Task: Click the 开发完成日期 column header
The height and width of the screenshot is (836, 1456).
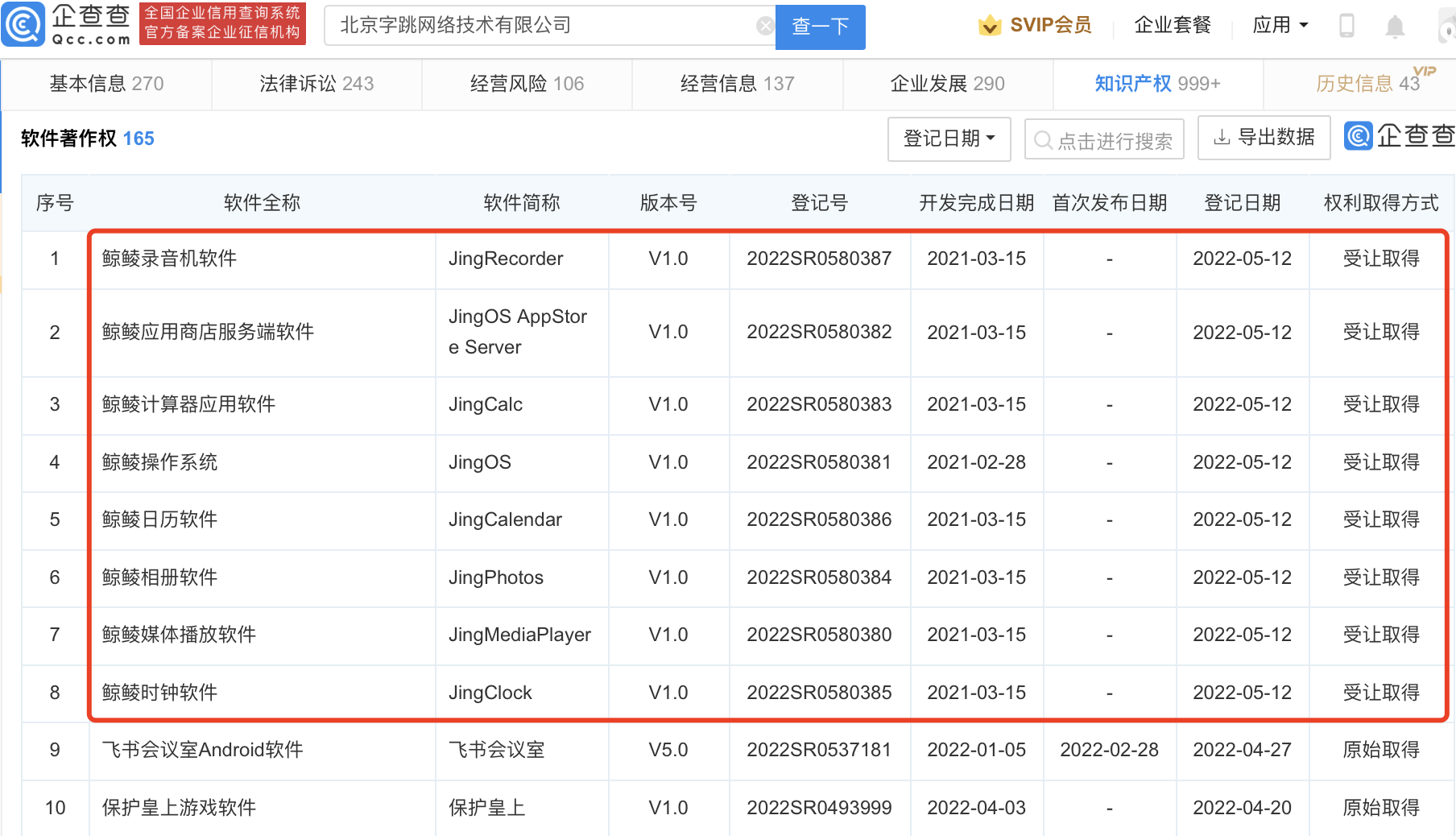Action: [x=976, y=203]
